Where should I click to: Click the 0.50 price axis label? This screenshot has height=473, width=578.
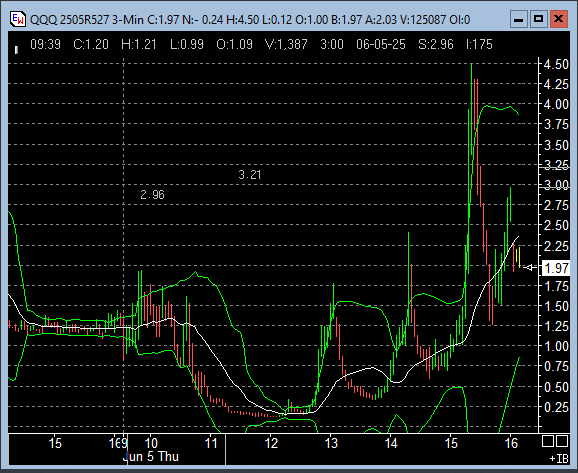tap(556, 387)
